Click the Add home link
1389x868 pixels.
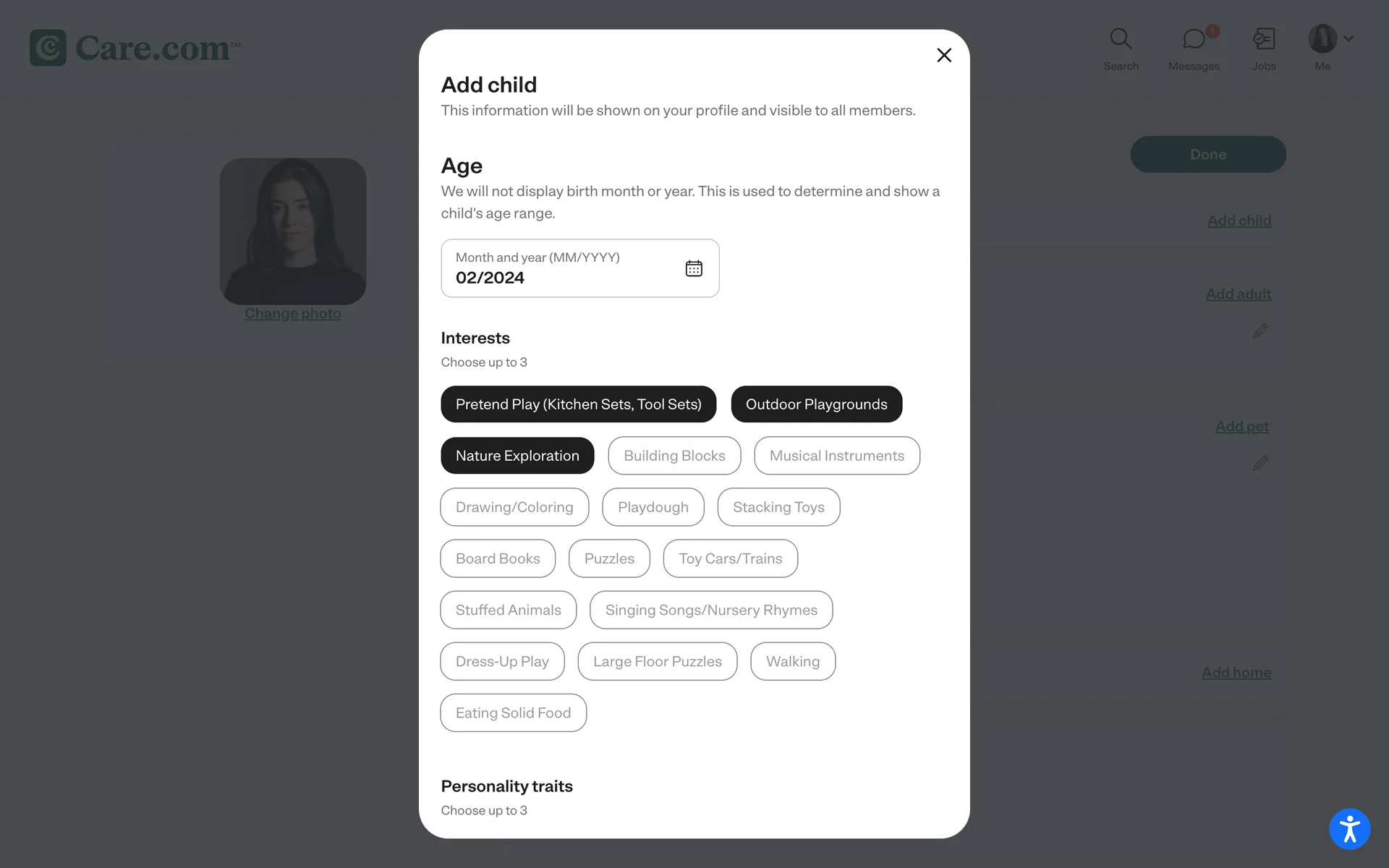click(1236, 673)
